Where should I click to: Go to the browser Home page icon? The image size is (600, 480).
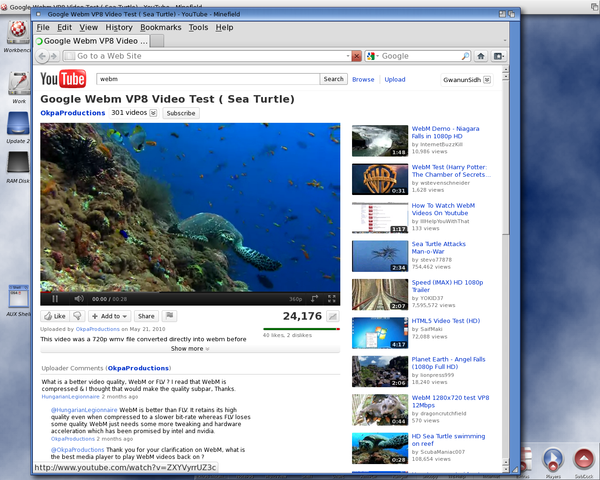(481, 56)
